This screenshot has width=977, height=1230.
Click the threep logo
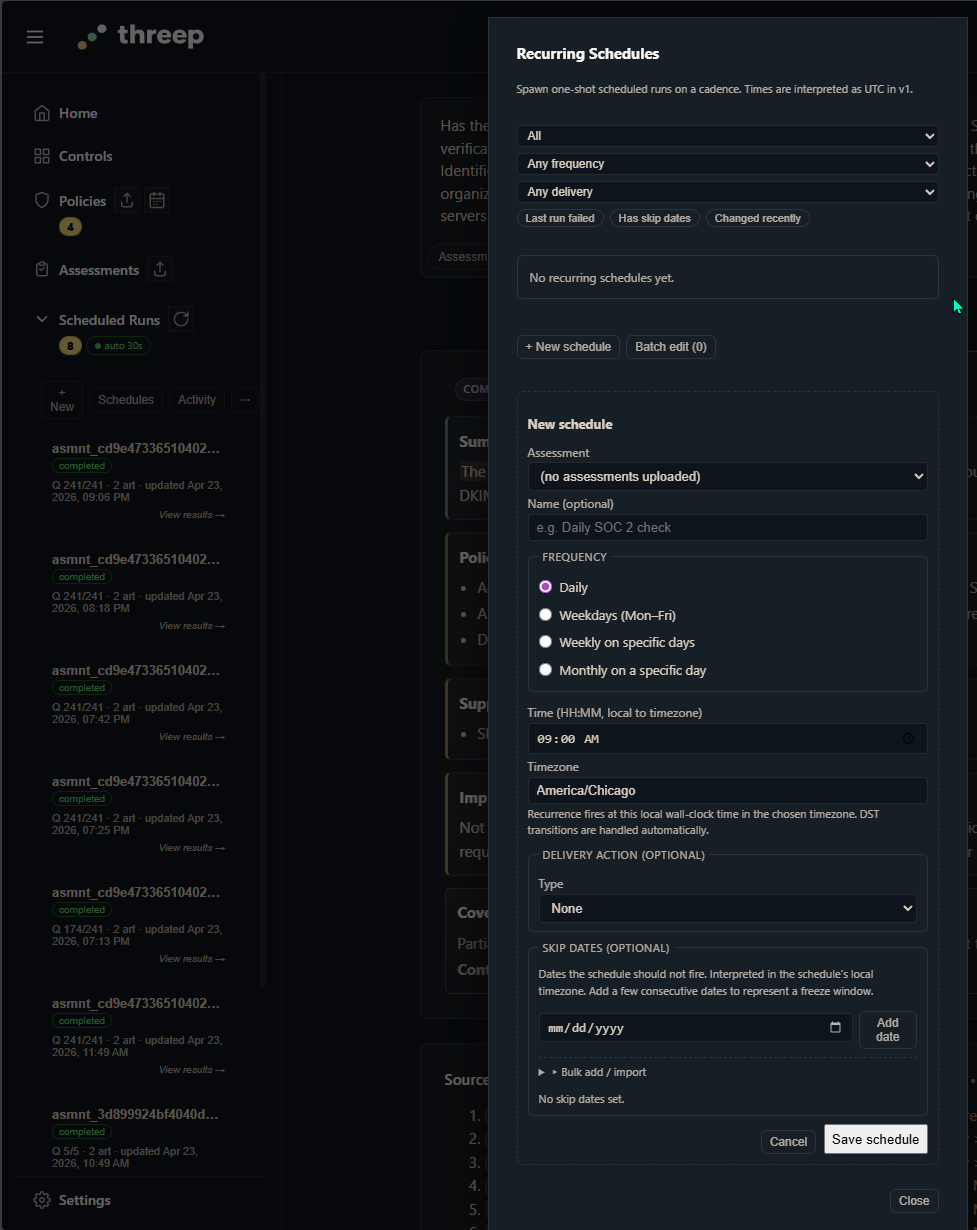coord(141,37)
